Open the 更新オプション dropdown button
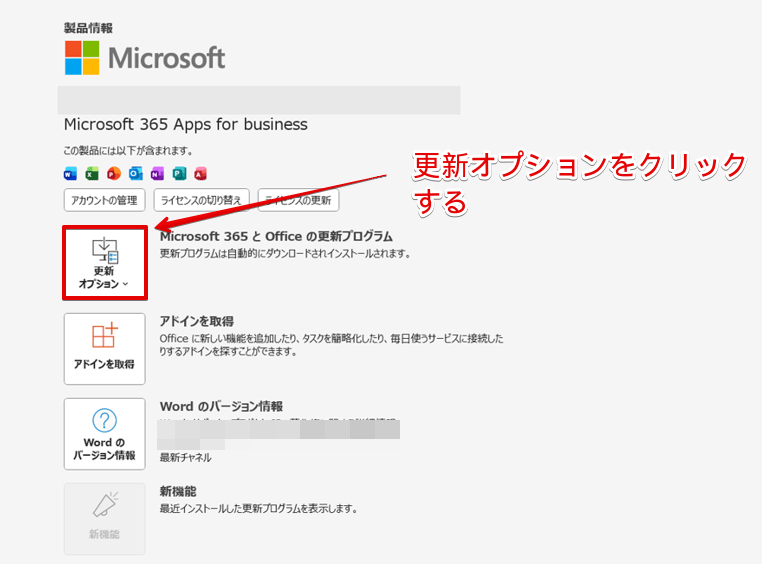This screenshot has width=762, height=564. 104,263
